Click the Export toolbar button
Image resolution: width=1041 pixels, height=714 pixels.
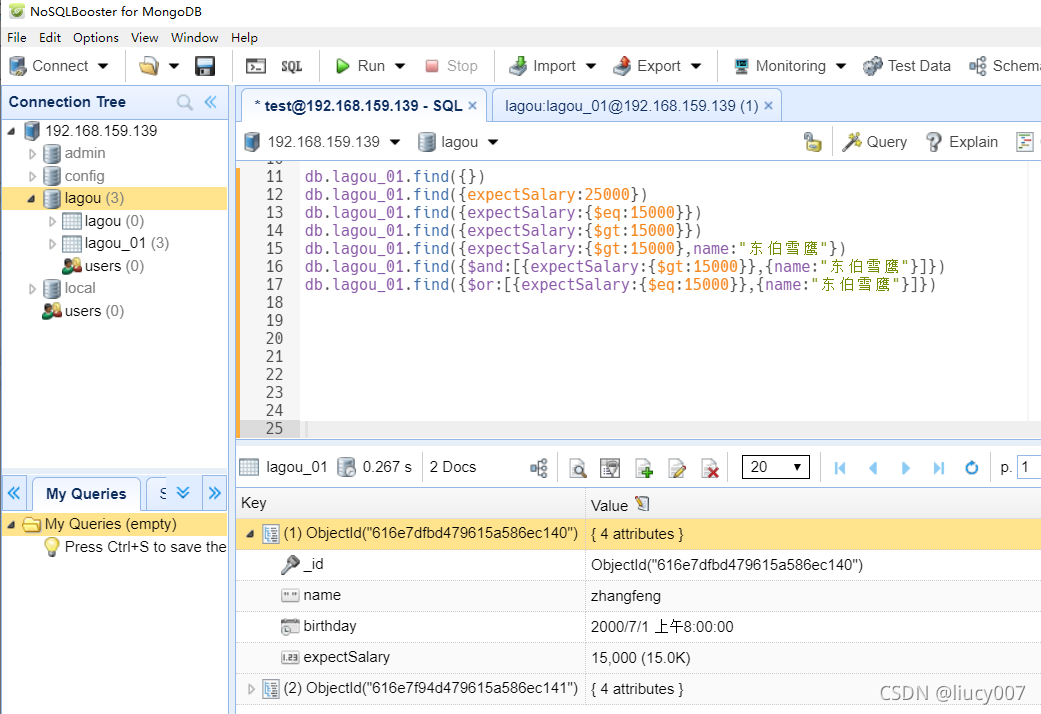pos(647,66)
